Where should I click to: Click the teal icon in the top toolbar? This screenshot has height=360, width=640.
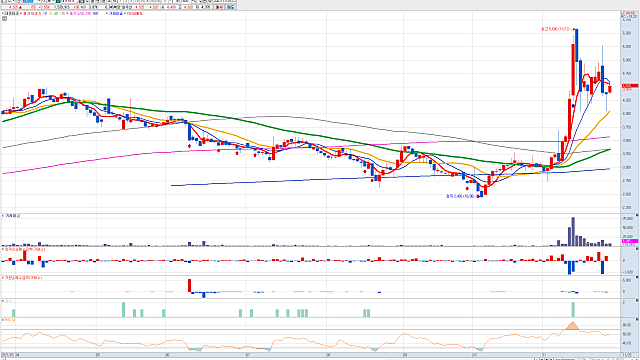tap(58, 2)
